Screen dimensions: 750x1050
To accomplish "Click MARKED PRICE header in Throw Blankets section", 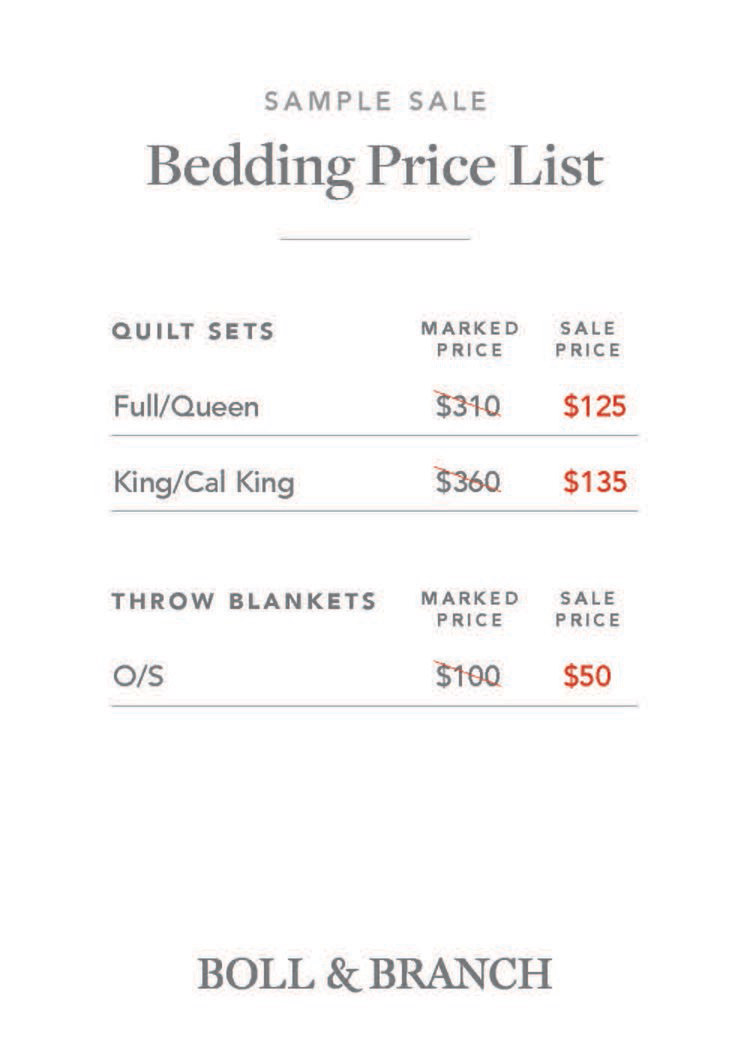I will point(470,609).
